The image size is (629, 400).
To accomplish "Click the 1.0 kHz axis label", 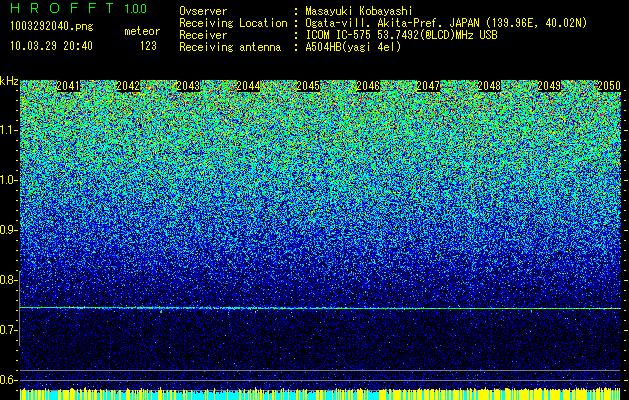I will 8,180.
